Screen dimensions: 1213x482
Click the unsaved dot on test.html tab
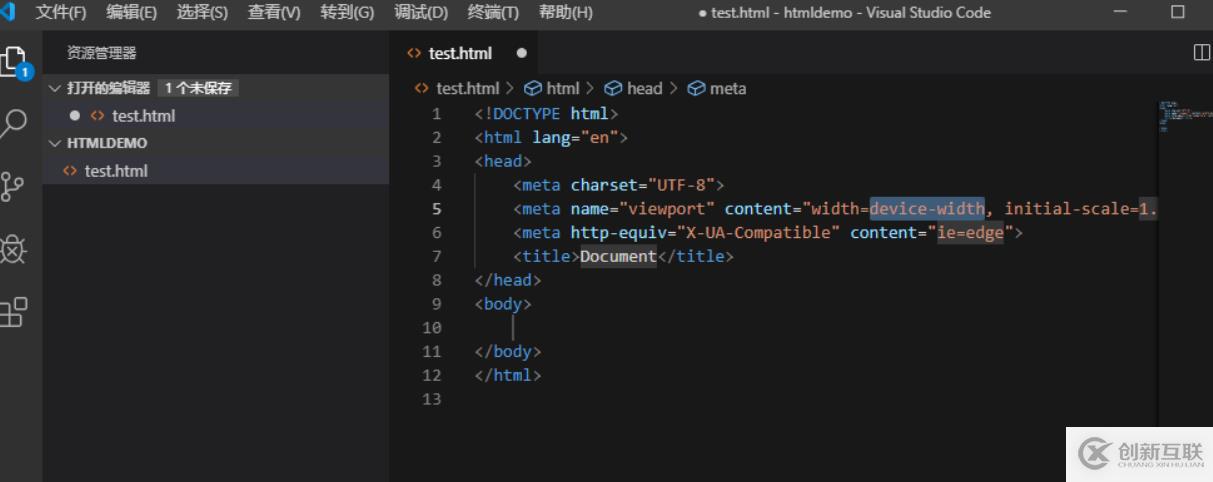pyautogui.click(x=521, y=53)
